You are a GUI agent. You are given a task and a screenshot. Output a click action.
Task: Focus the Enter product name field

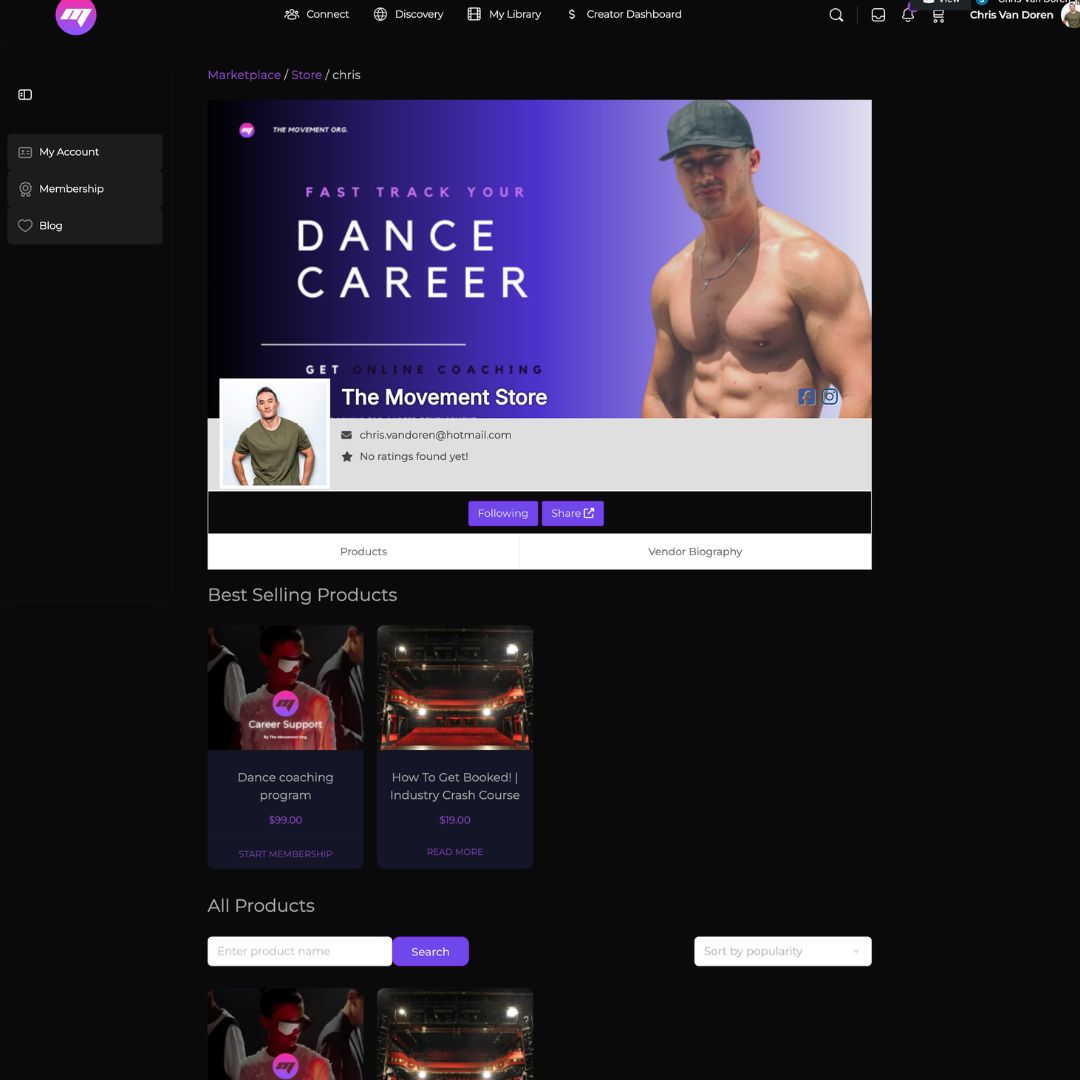[299, 951]
